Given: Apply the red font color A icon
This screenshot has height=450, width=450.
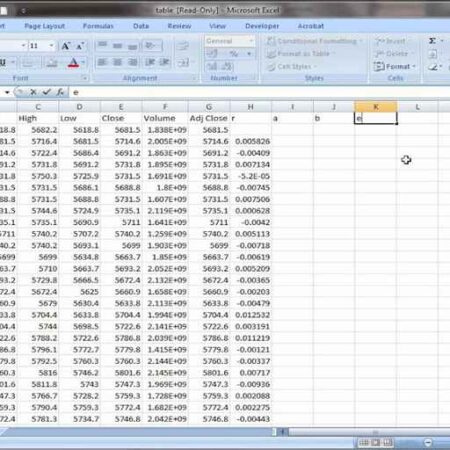Looking at the screenshot, I should [x=73, y=62].
